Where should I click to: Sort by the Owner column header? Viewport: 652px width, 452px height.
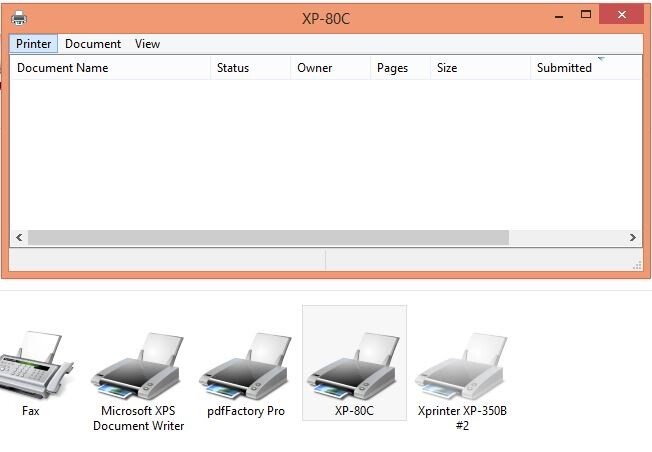[x=330, y=67]
